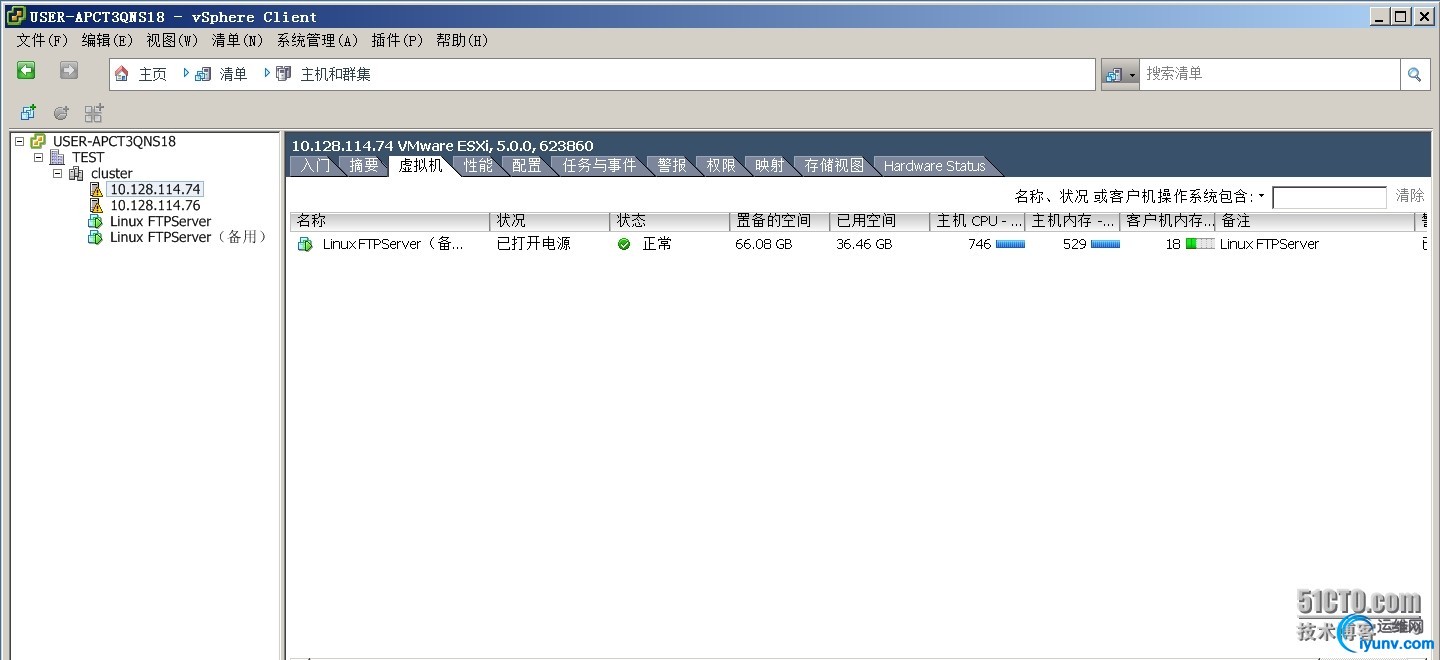Click the green back navigation arrow

26,70
